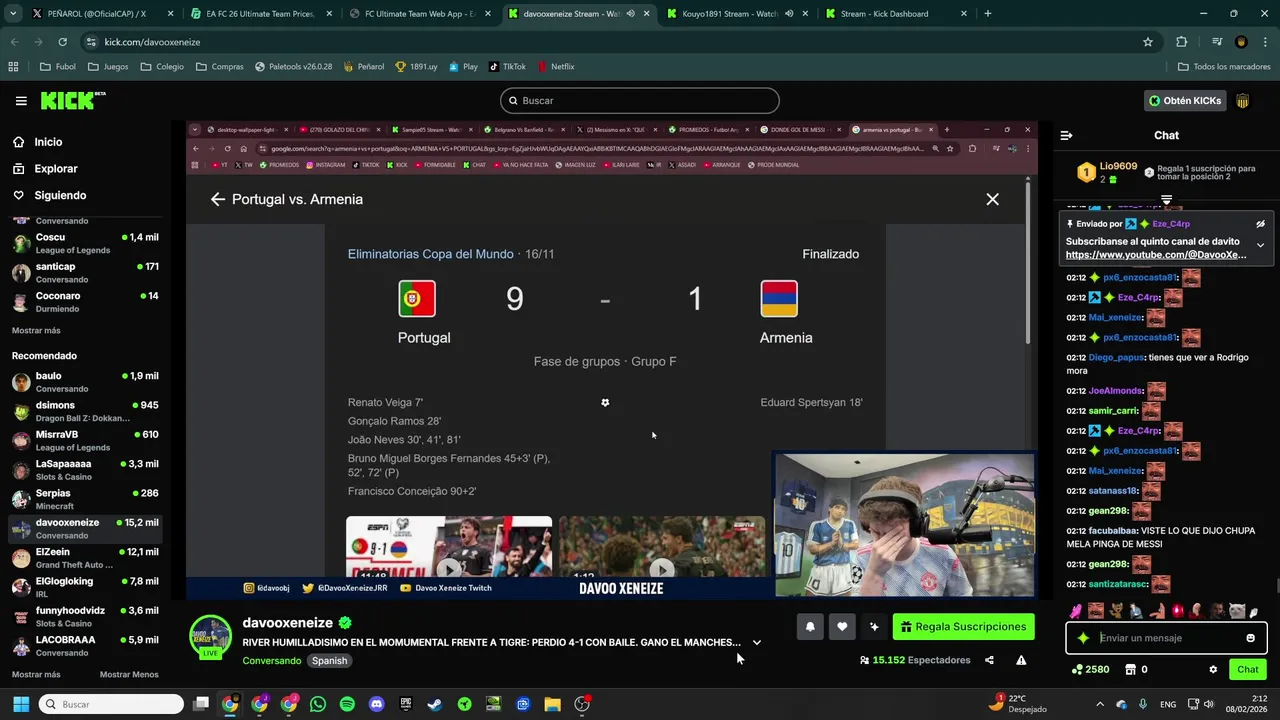Open the Futbol bookmarks folder
Image resolution: width=1280 pixels, height=720 pixels.
[x=58, y=66]
